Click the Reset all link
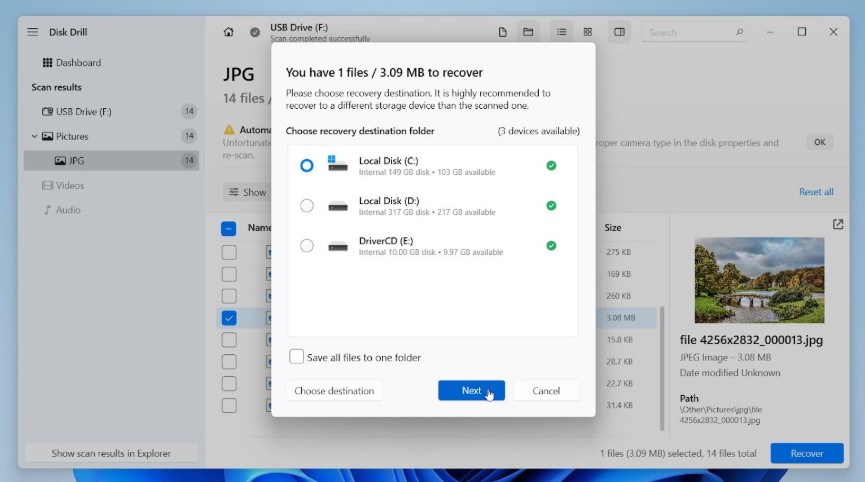Screen dimensions: 865x482 816,192
